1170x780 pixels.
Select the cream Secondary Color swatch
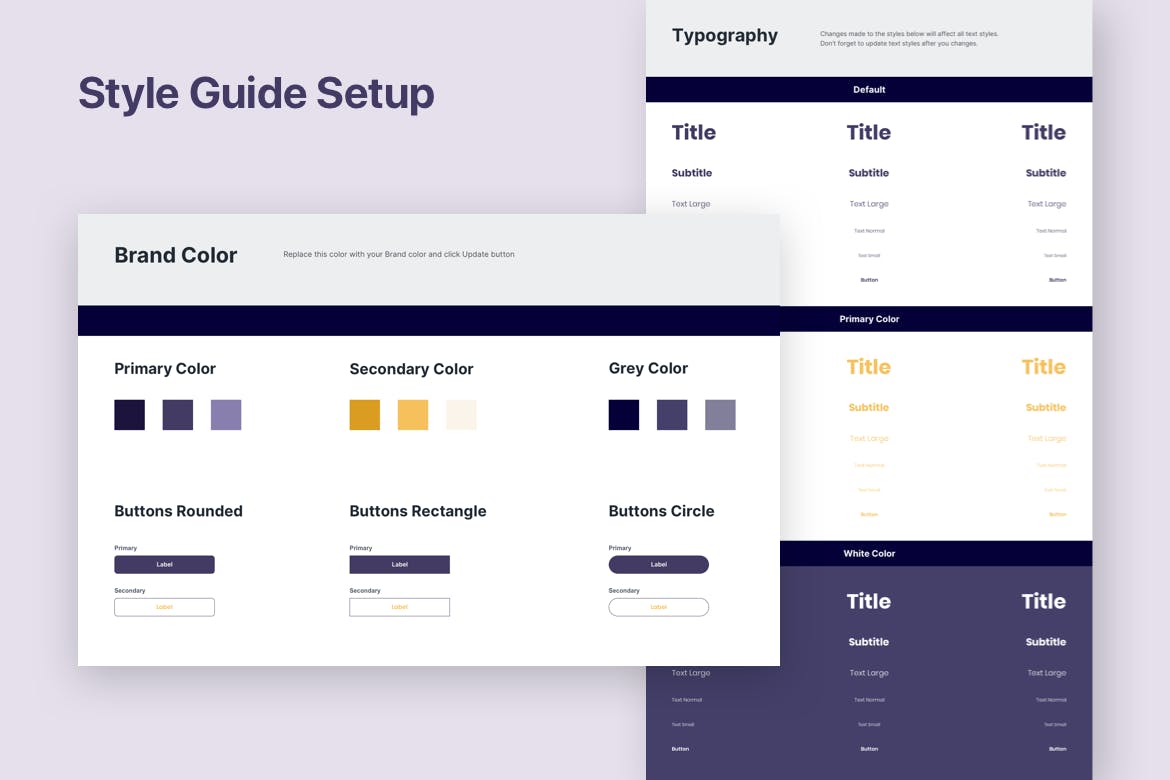[461, 415]
